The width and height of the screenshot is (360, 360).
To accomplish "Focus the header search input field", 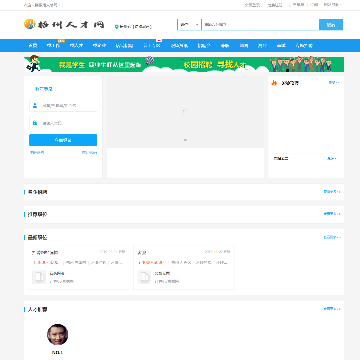I will coord(260,25).
